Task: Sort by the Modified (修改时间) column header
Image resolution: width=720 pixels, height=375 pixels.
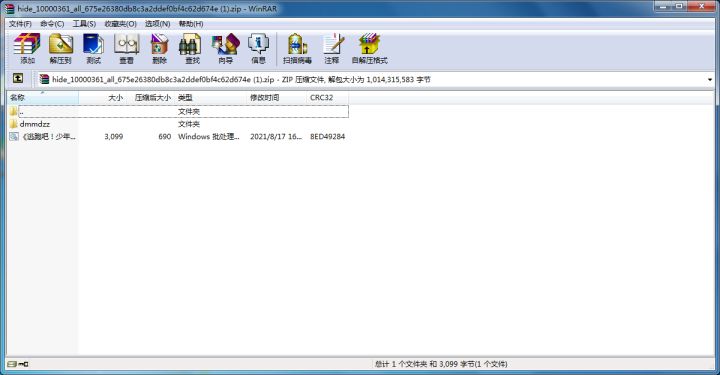Action: (x=276, y=97)
